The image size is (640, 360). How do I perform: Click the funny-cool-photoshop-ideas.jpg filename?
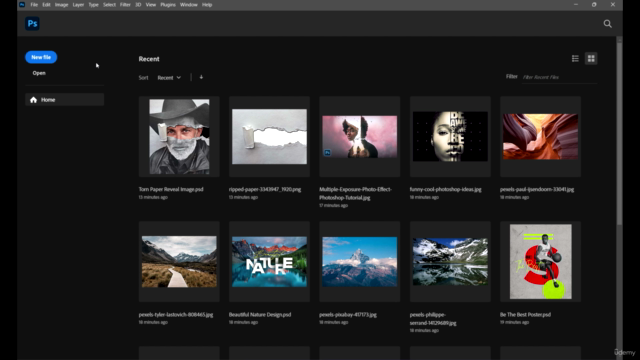click(446, 189)
